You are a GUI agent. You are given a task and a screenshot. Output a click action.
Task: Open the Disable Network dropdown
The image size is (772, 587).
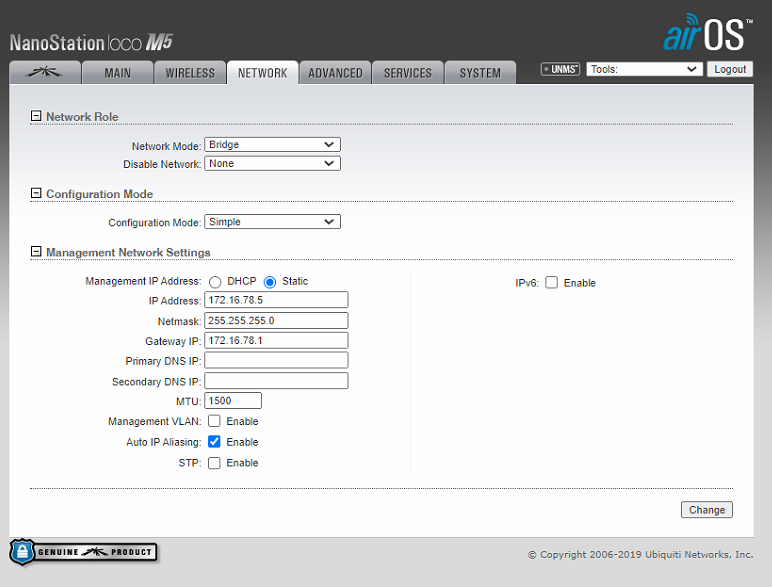(x=272, y=163)
